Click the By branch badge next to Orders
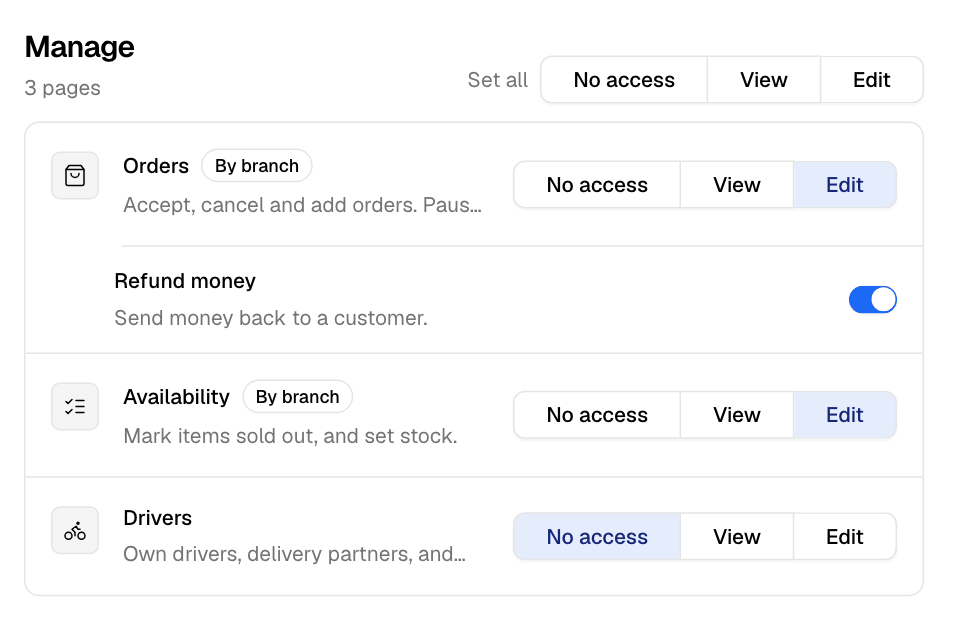Image resolution: width=960 pixels, height=640 pixels. (257, 166)
